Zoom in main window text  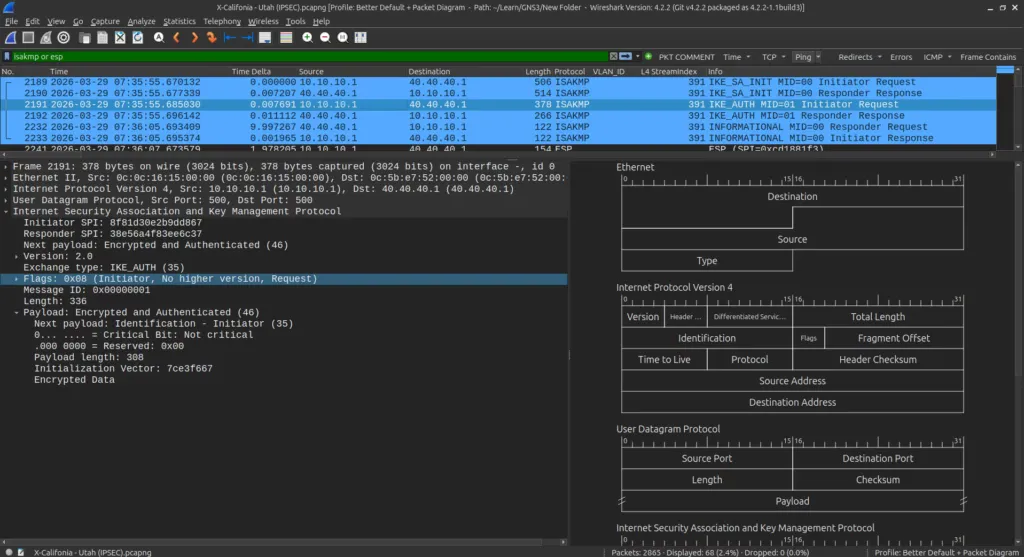307,38
